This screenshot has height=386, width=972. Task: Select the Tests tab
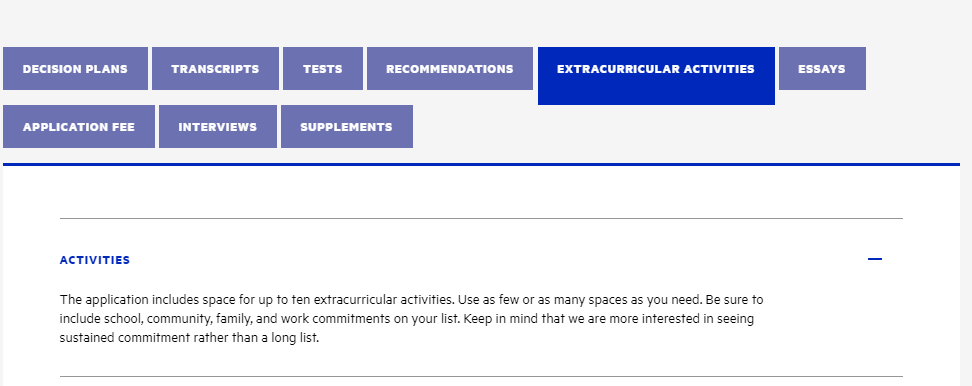(323, 69)
